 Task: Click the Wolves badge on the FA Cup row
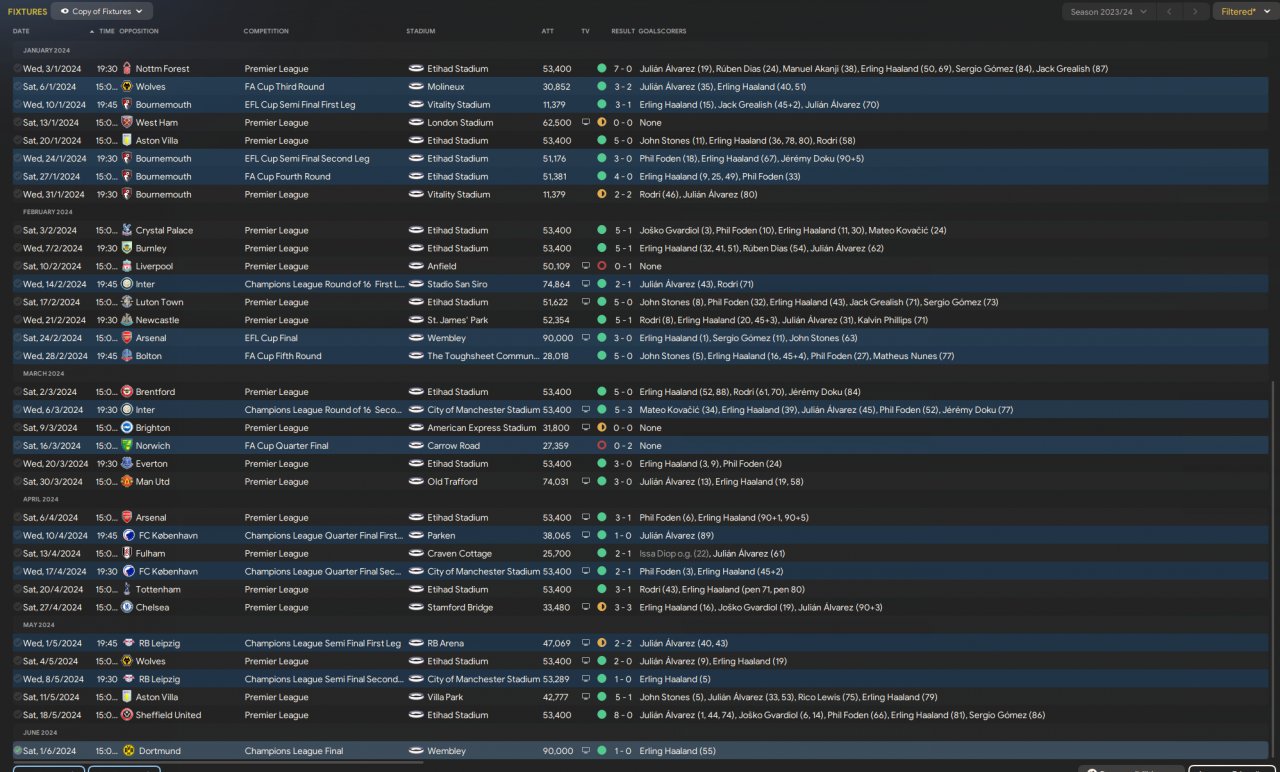pyautogui.click(x=127, y=87)
